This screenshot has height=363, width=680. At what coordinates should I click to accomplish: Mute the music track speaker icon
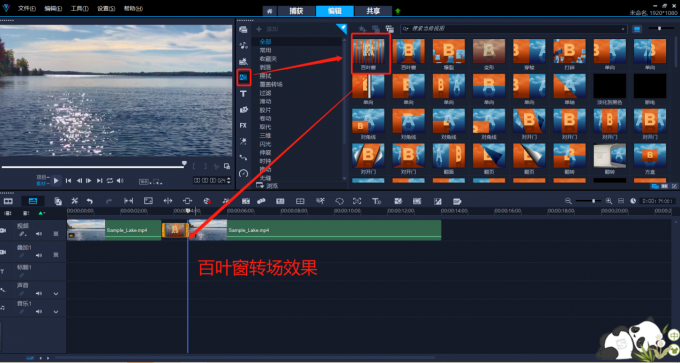coord(39,311)
